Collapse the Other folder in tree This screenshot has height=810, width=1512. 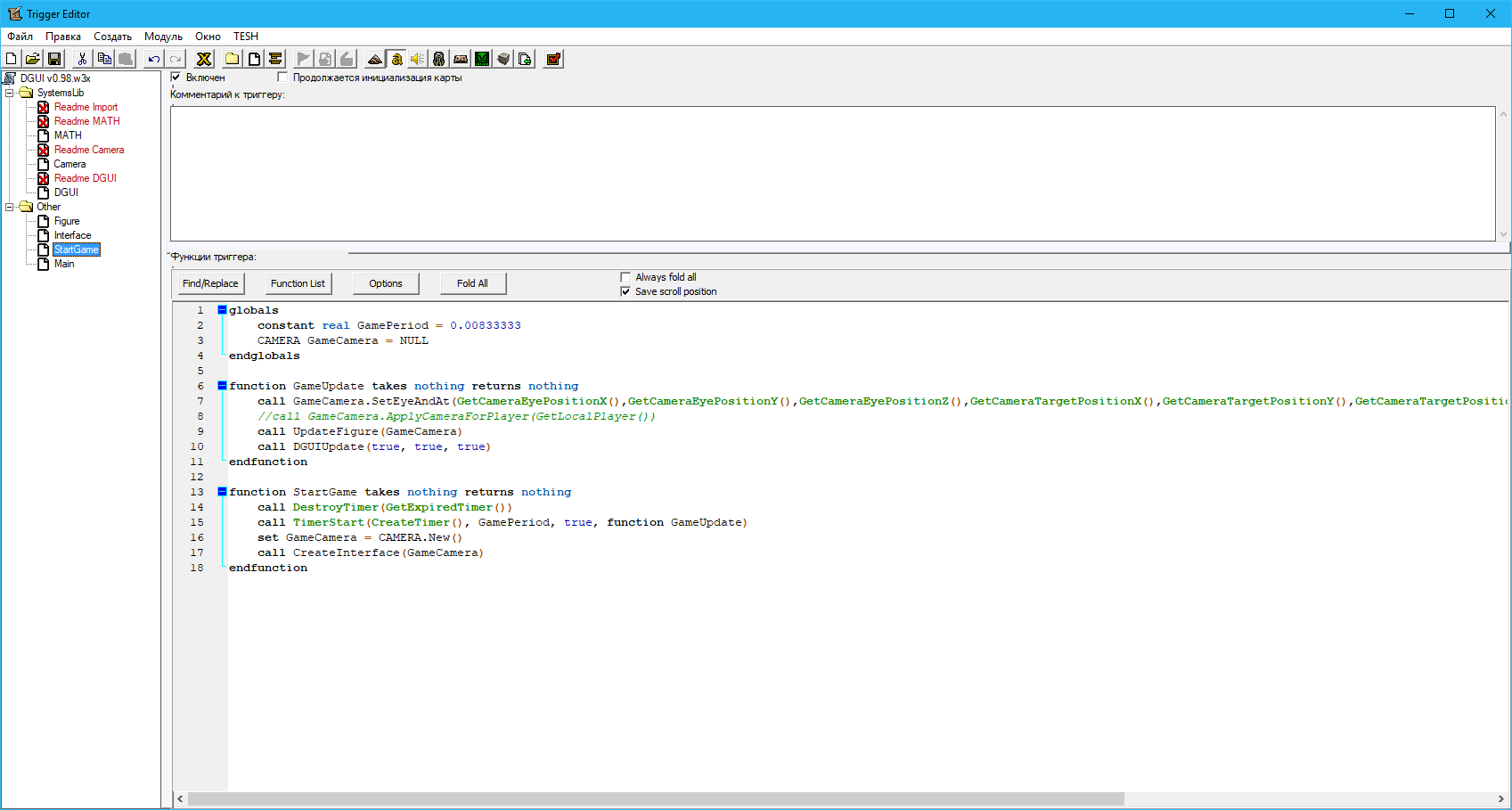coord(10,207)
